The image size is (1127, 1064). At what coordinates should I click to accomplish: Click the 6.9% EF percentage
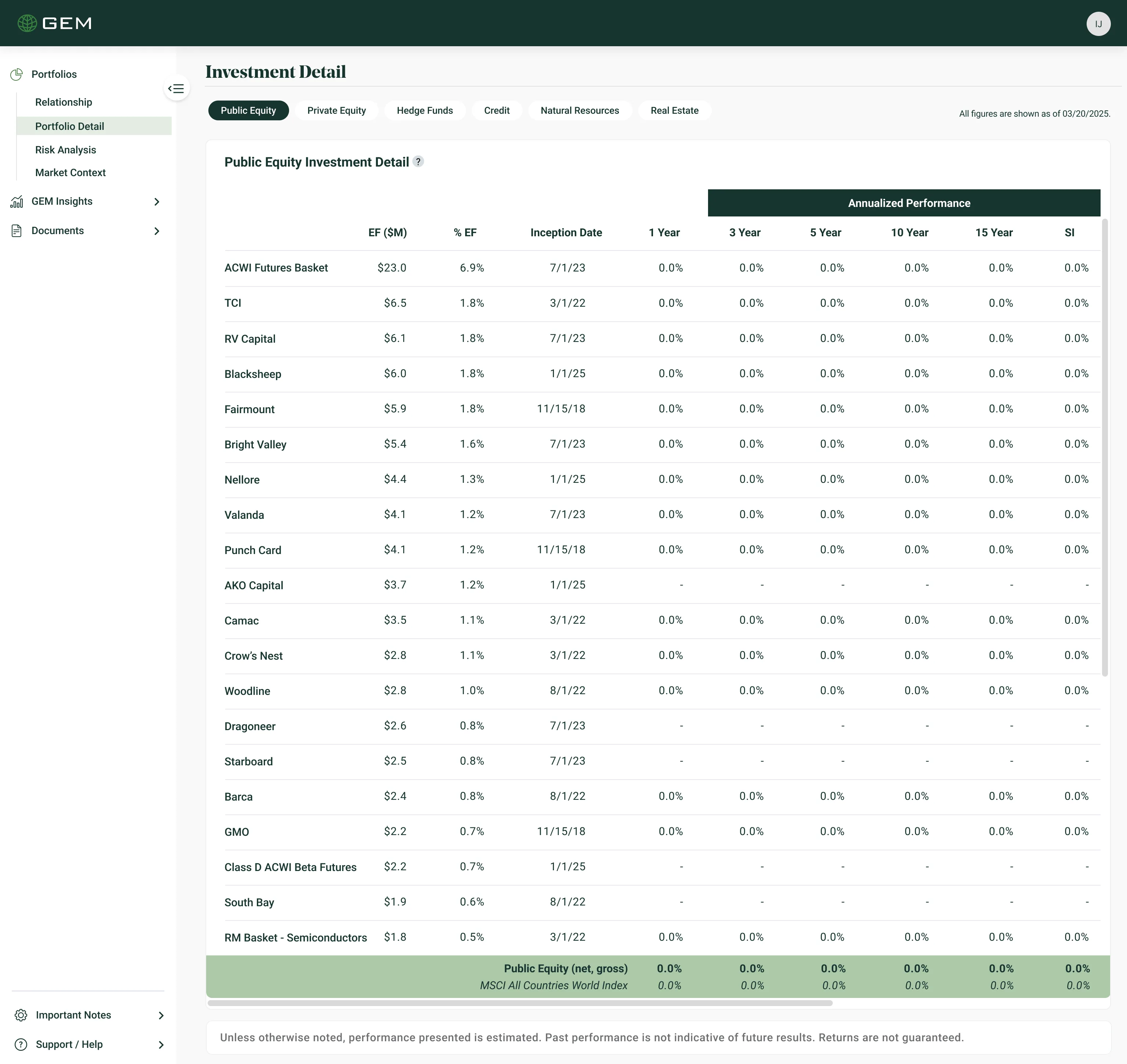tap(472, 268)
